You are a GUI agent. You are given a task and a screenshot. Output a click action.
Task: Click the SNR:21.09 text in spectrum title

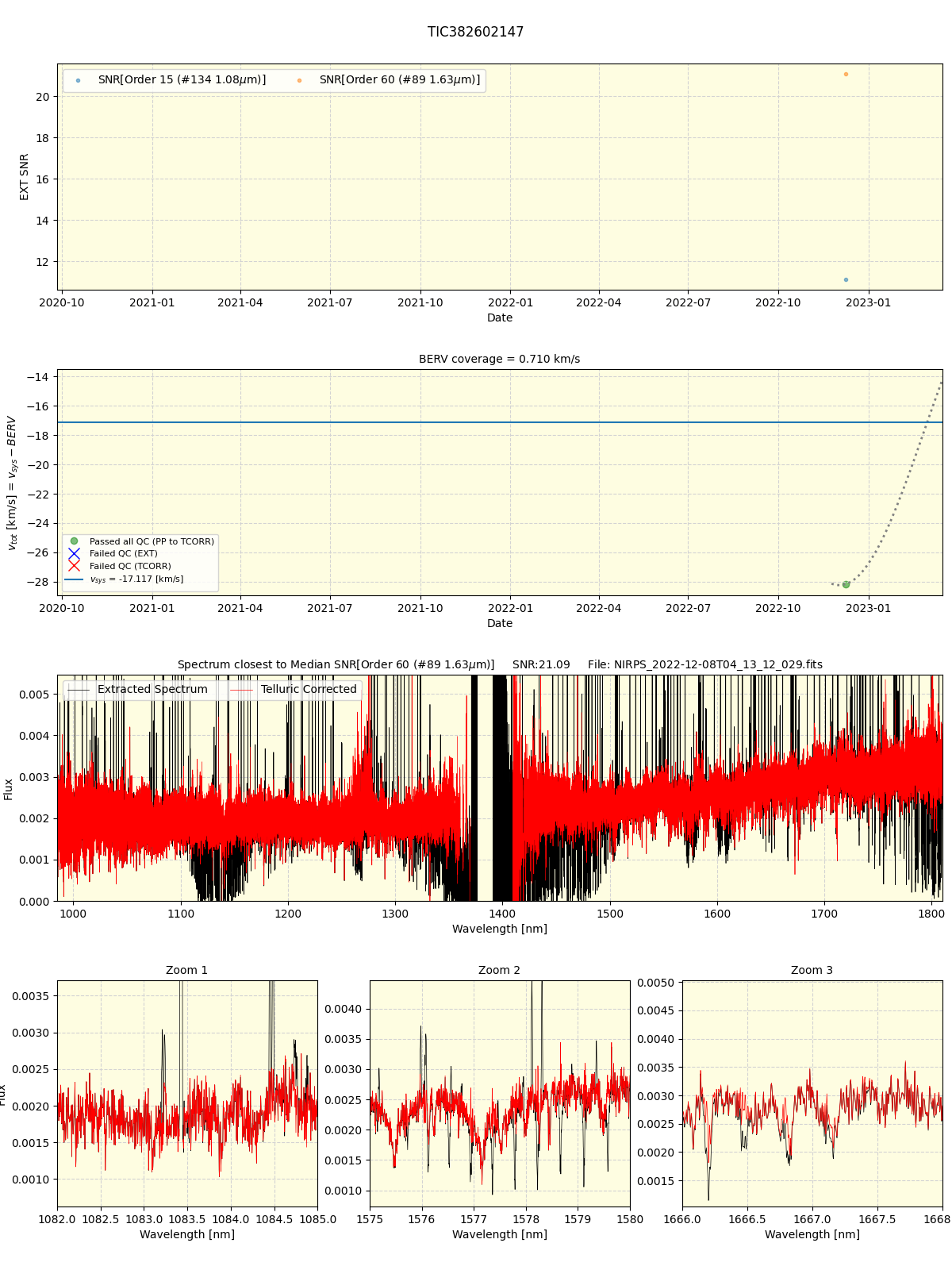pos(541,664)
